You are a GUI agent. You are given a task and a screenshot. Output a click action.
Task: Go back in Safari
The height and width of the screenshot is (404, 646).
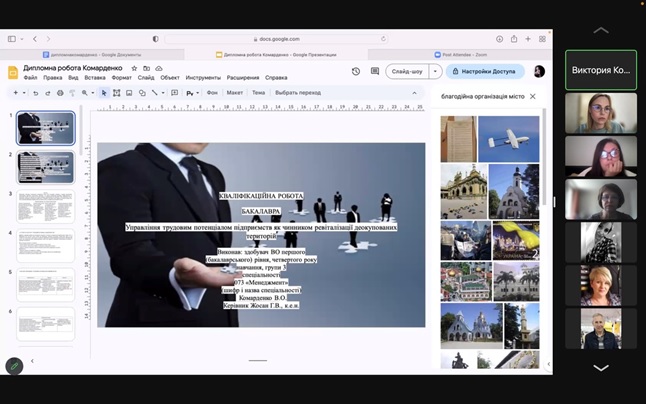coord(35,39)
